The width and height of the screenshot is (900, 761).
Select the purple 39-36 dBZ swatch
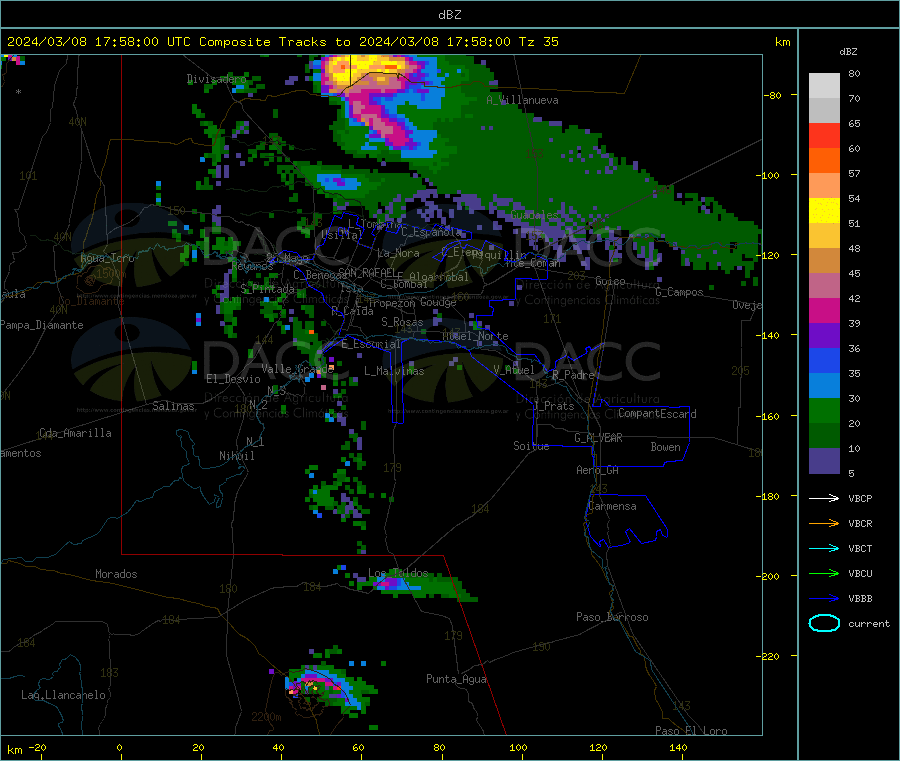(824, 336)
